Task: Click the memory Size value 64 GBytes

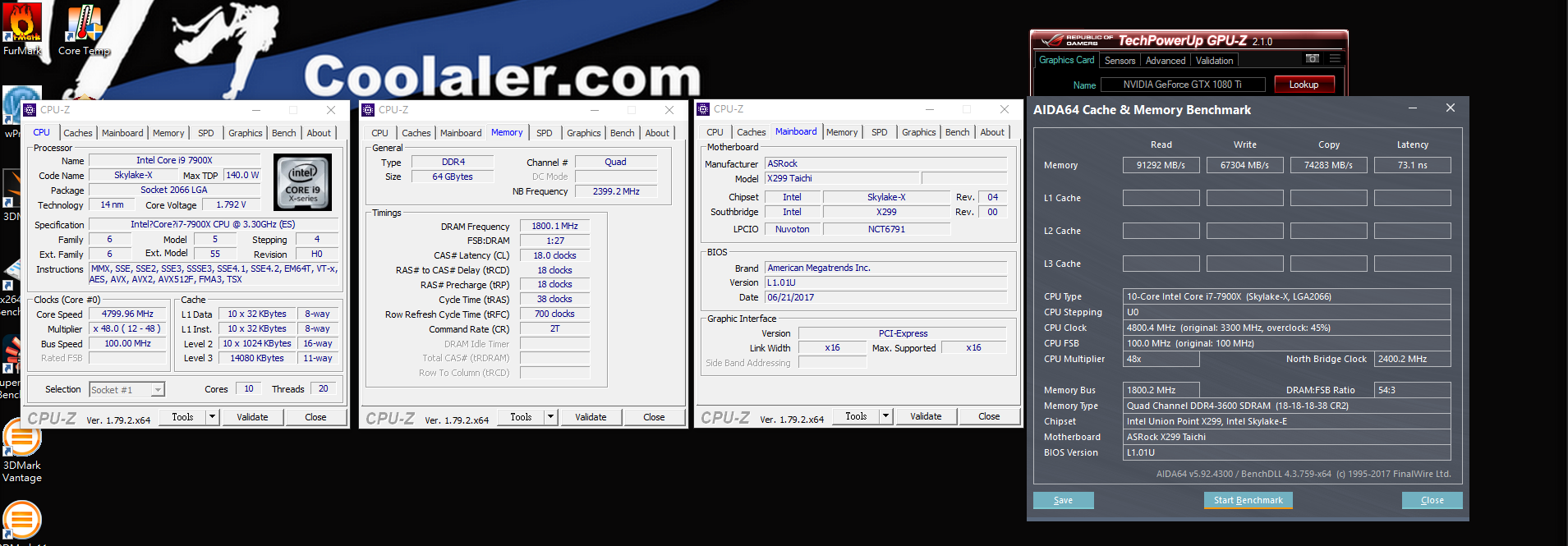Action: [x=453, y=177]
